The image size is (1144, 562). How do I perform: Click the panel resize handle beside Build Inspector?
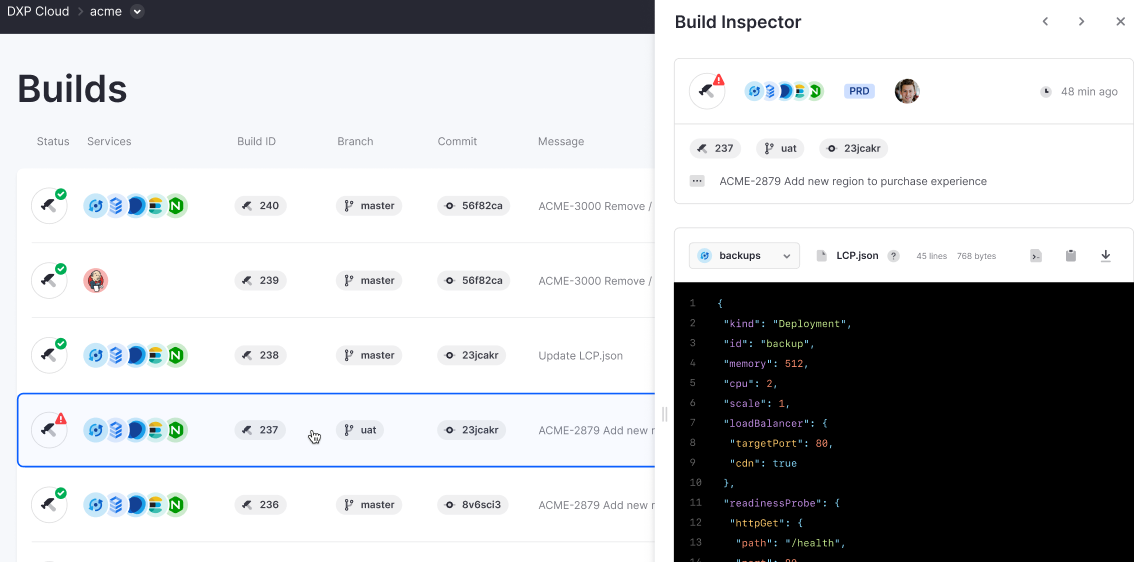click(x=663, y=414)
